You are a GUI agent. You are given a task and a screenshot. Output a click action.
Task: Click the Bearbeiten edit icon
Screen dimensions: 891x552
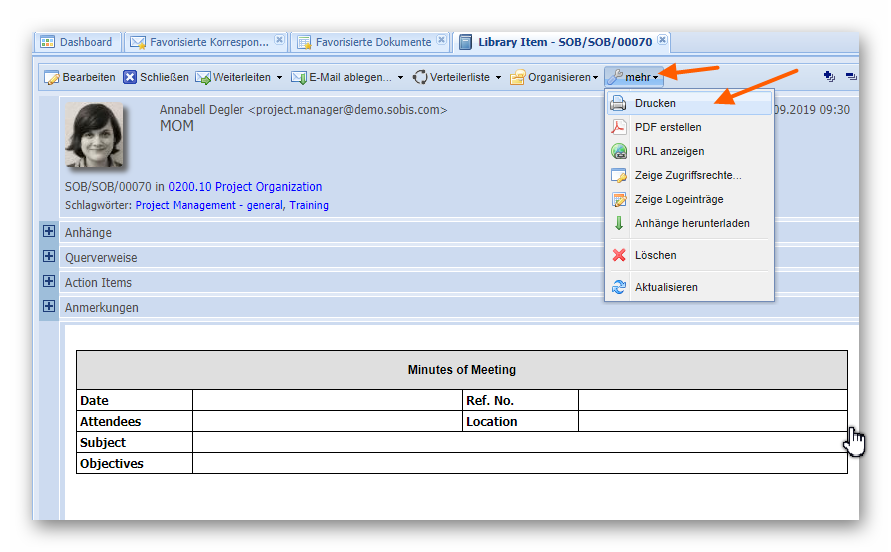click(x=52, y=77)
